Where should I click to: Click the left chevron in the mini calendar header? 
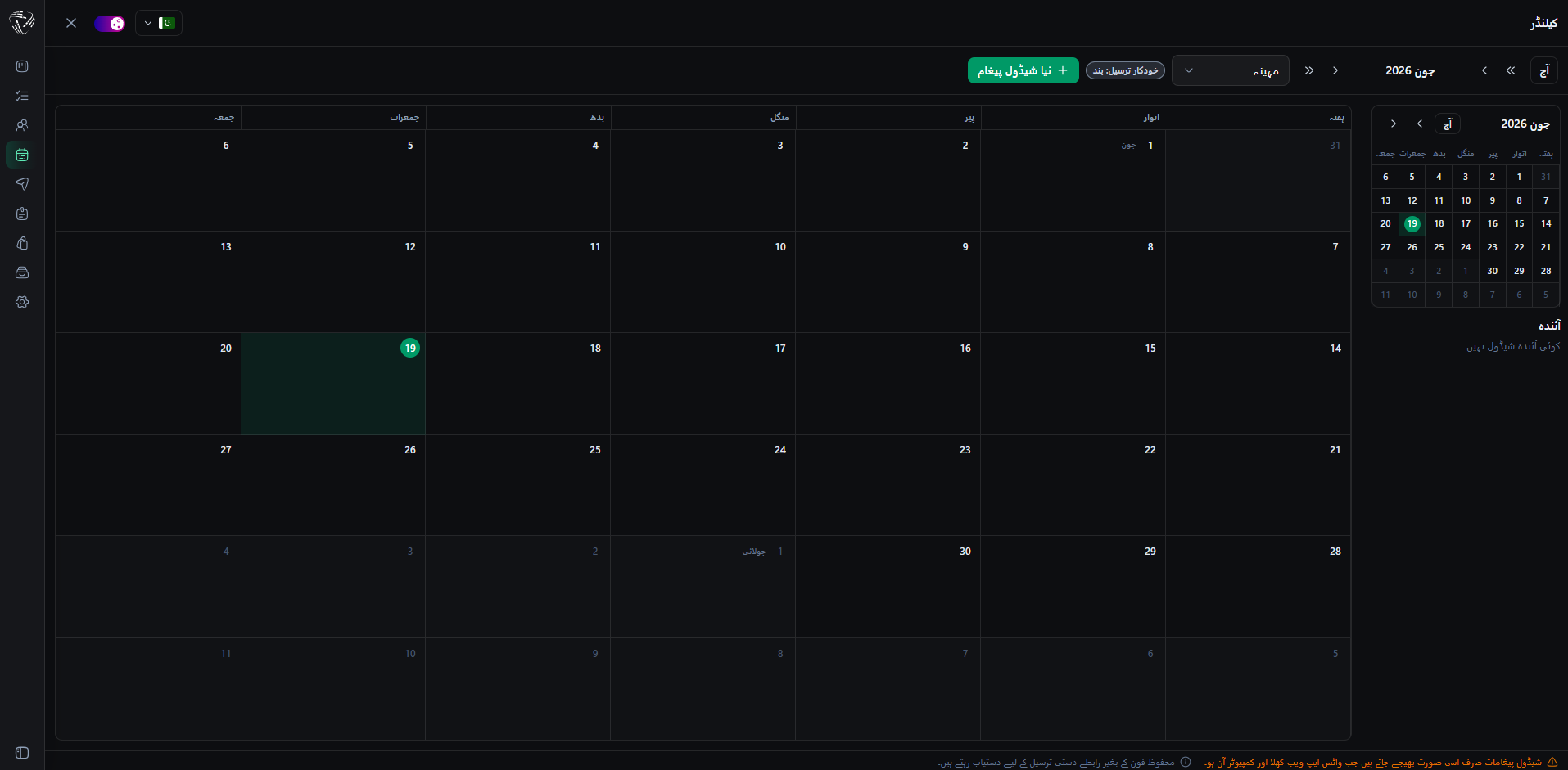(1420, 124)
